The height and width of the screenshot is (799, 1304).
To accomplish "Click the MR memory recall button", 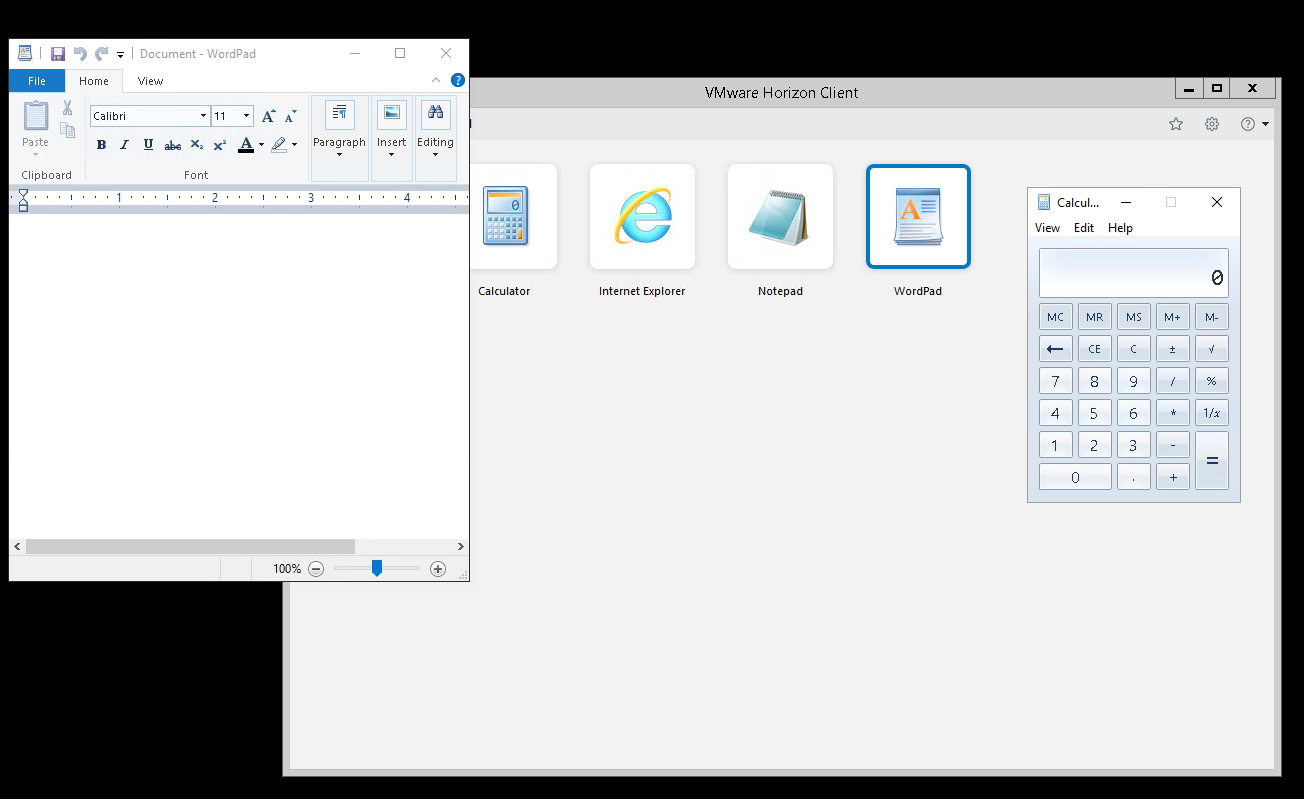I will pos(1095,317).
